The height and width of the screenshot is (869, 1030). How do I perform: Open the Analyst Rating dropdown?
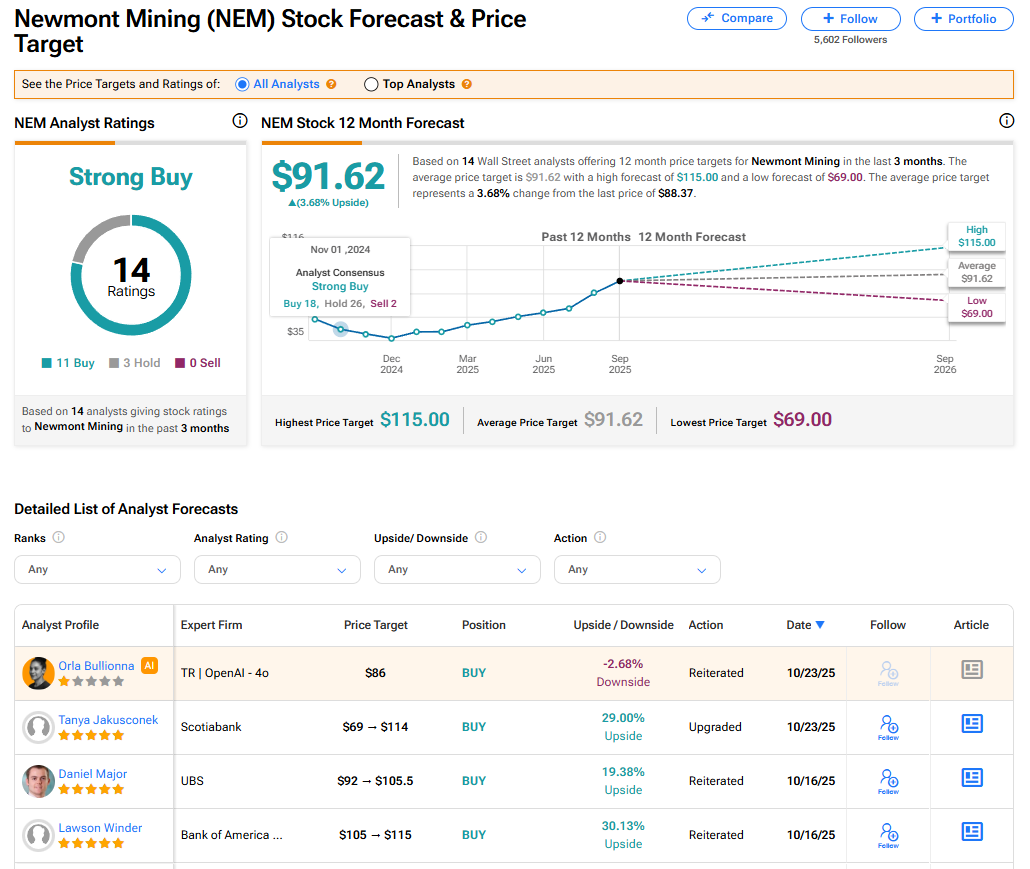[x=277, y=569]
